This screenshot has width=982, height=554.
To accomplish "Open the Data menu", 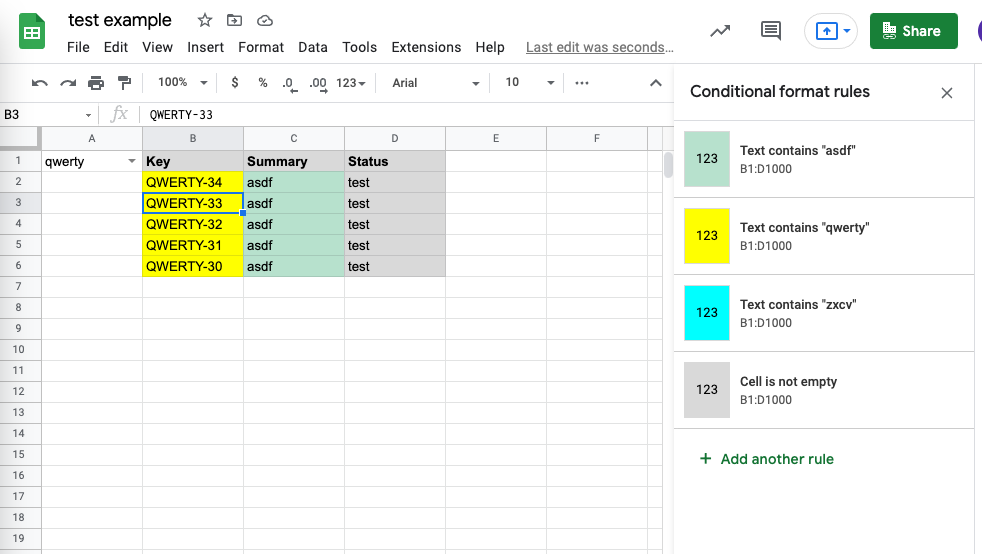I will (x=313, y=47).
